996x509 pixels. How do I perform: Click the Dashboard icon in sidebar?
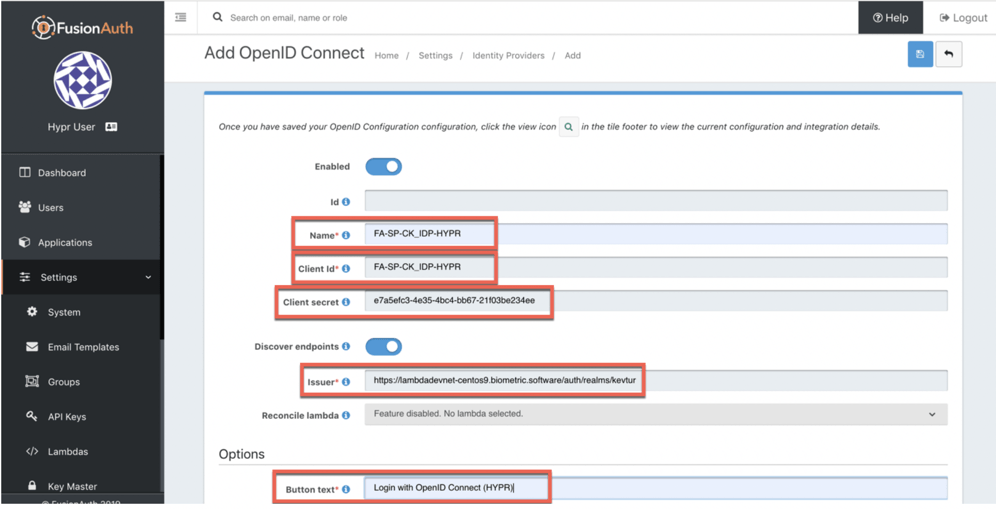(x=25, y=173)
